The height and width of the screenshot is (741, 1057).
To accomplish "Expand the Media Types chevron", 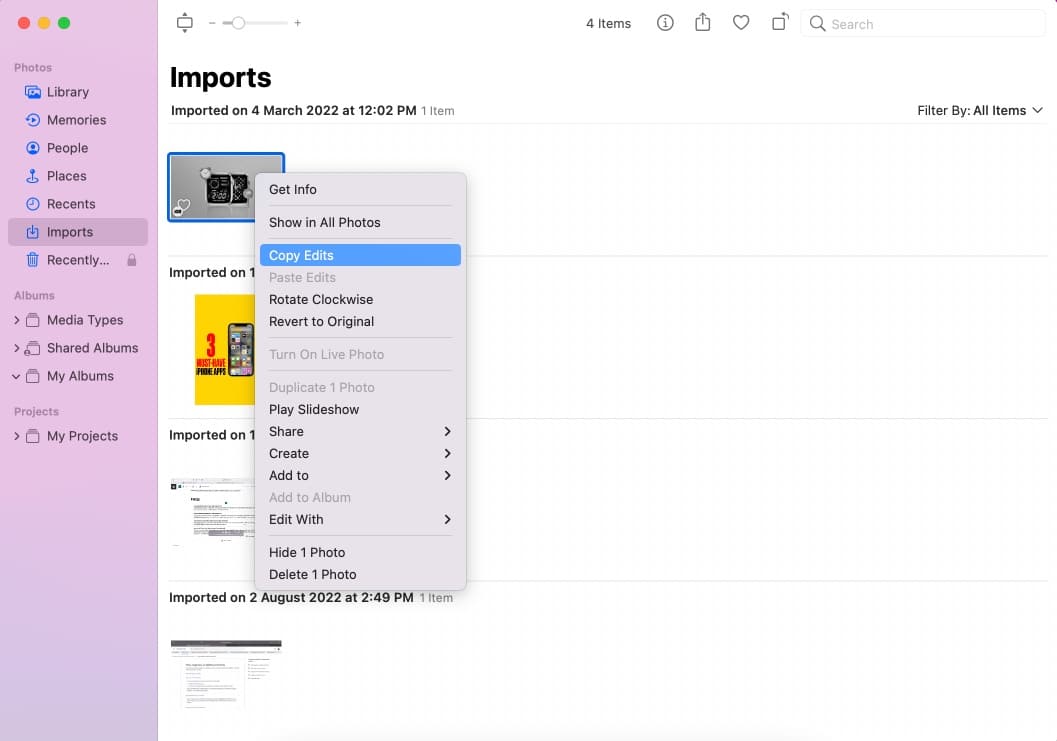I will pyautogui.click(x=16, y=320).
